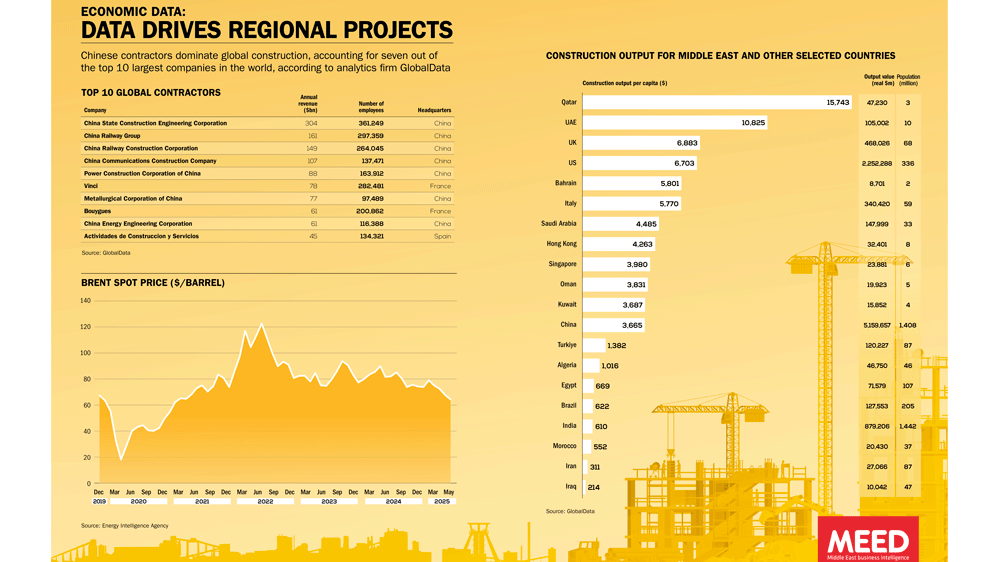
Task: Click Iraq's 214 per capita value
Action: pyautogui.click(x=594, y=487)
